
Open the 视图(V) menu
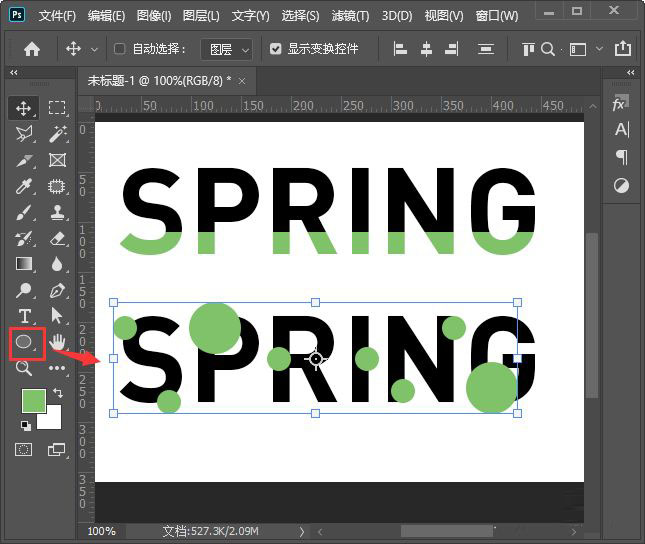(444, 16)
